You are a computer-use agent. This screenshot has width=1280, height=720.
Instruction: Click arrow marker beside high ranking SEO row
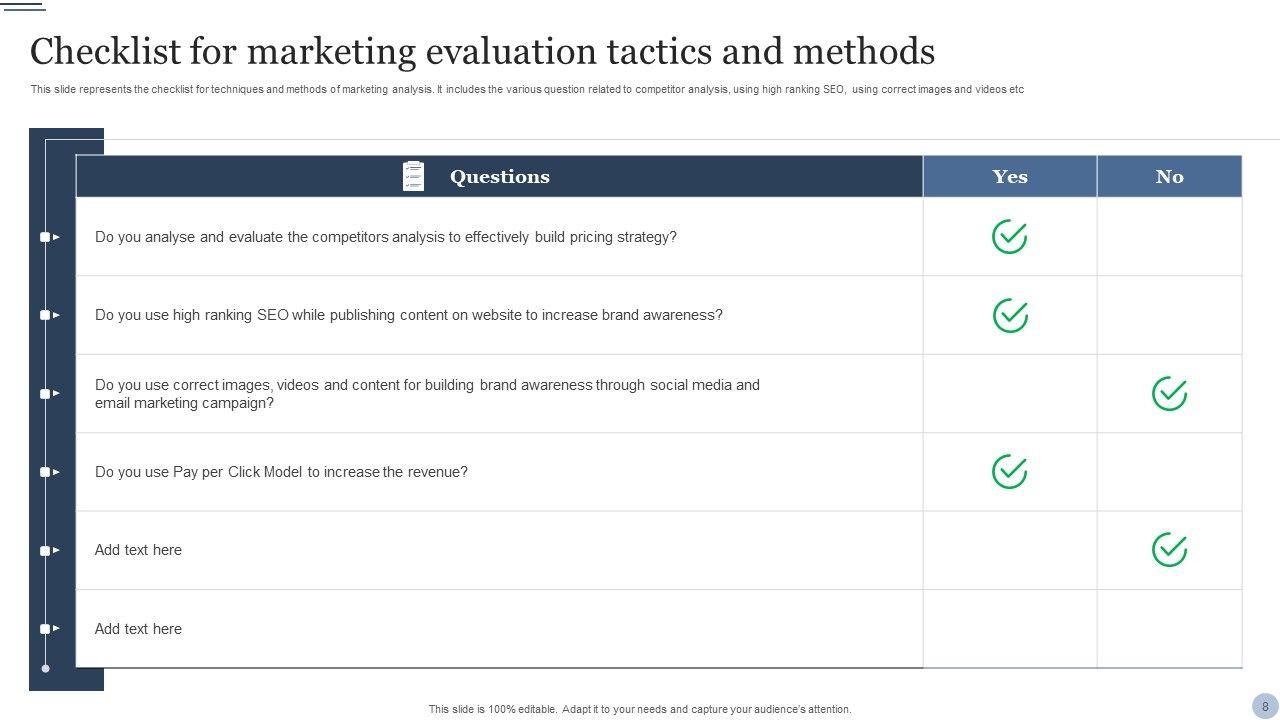(49, 315)
